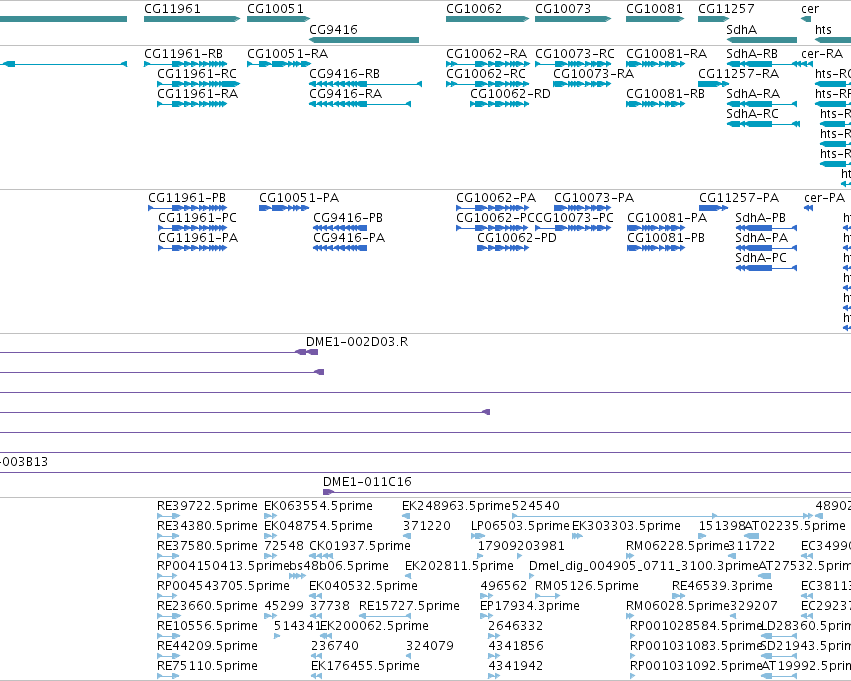The width and height of the screenshot is (851, 681).
Task: Click the CG10081 gene label
Action: pyautogui.click(x=654, y=9)
